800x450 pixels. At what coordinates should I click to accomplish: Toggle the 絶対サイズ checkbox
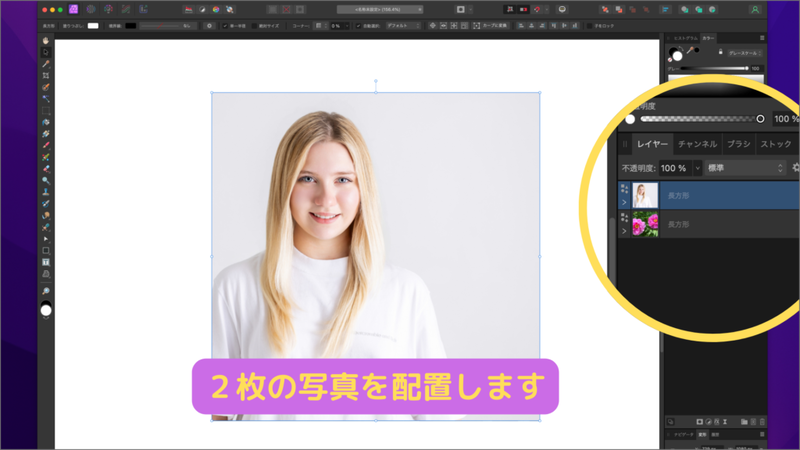255,26
